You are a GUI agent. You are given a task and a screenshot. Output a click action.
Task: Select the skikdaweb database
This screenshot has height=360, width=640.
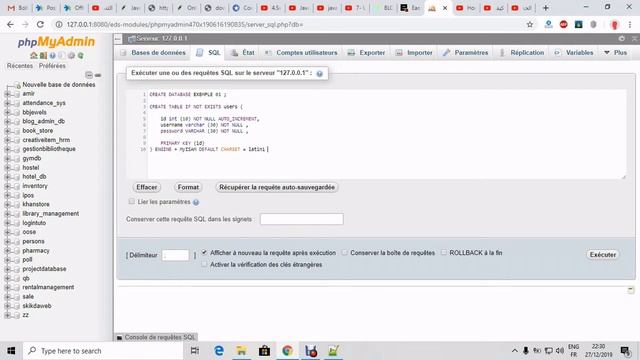coord(37,306)
